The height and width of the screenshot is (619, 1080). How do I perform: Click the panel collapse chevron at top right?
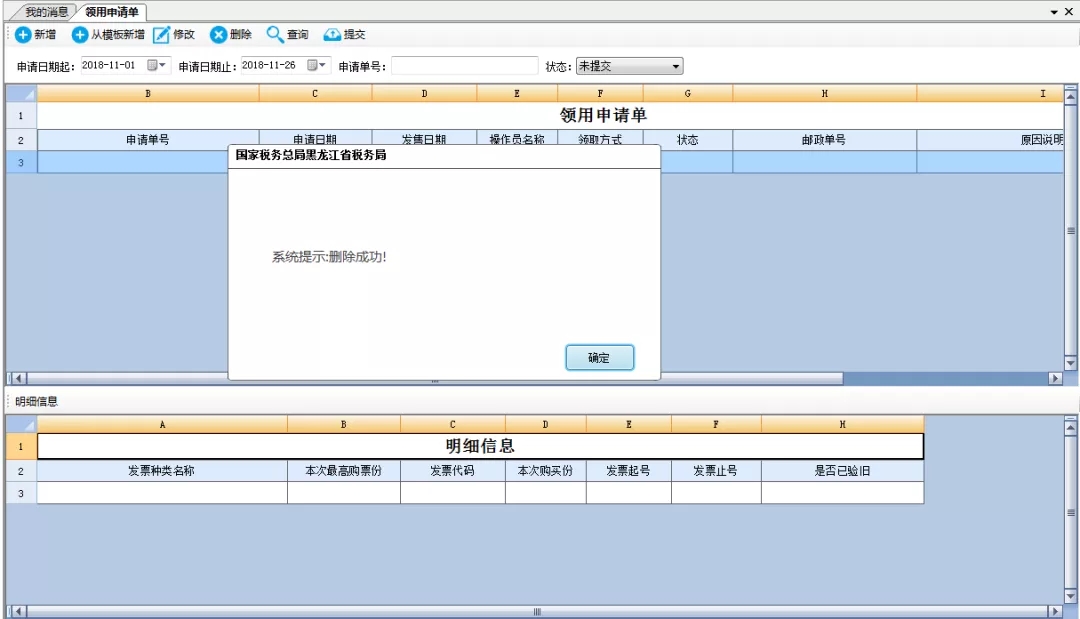[x=1055, y=10]
